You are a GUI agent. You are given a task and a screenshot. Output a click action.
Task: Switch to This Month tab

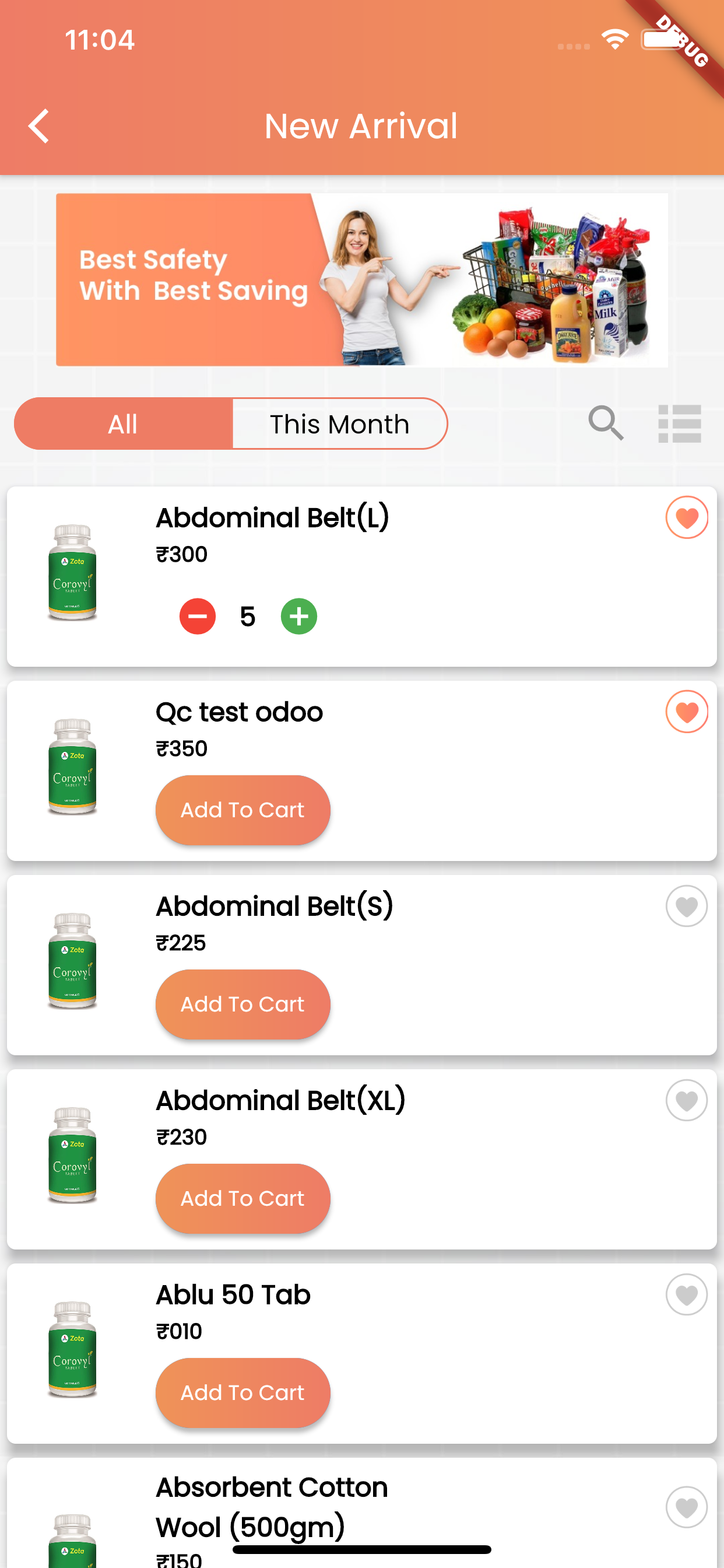pyautogui.click(x=339, y=423)
